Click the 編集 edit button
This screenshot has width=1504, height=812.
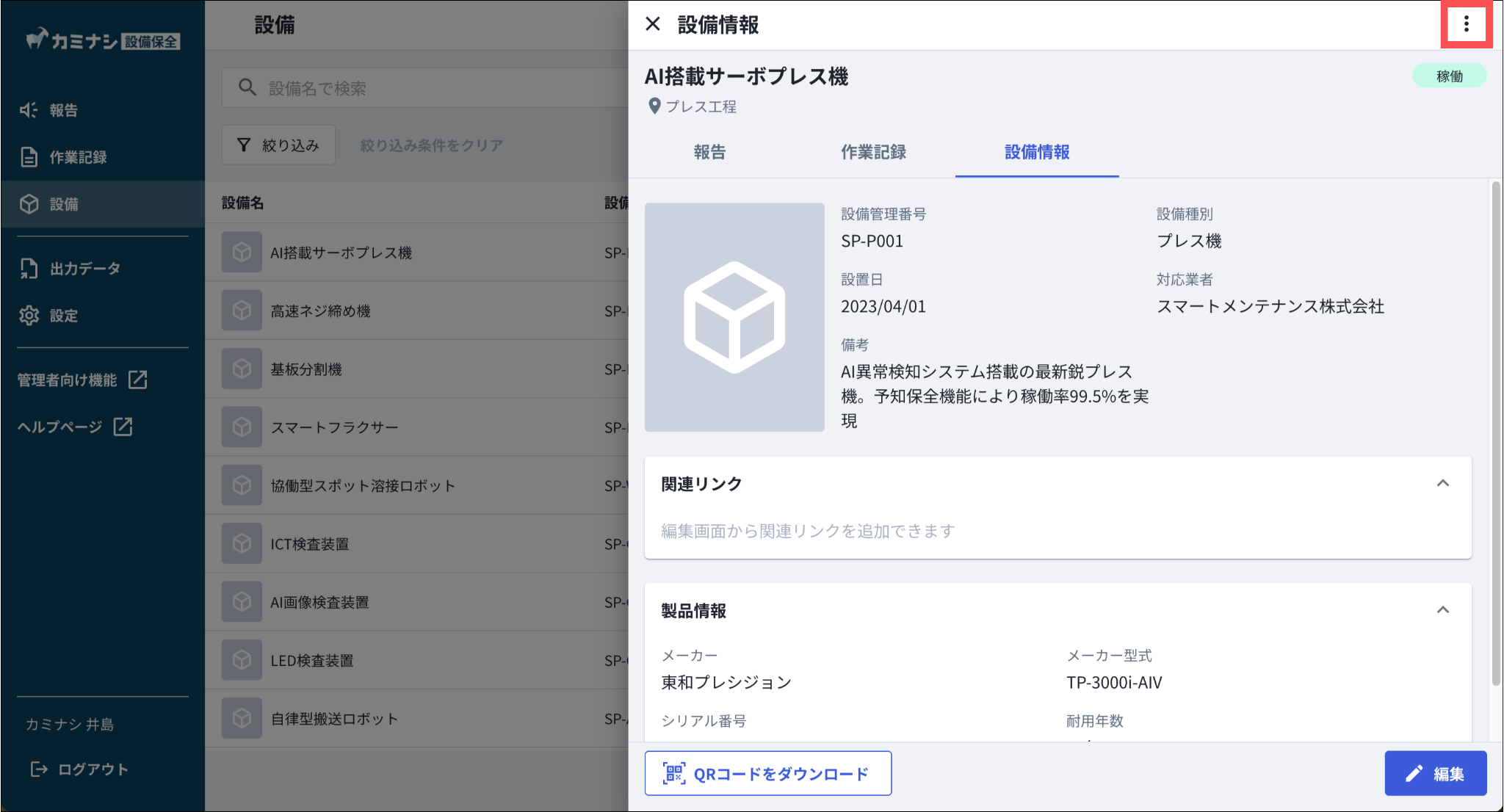tap(1436, 773)
